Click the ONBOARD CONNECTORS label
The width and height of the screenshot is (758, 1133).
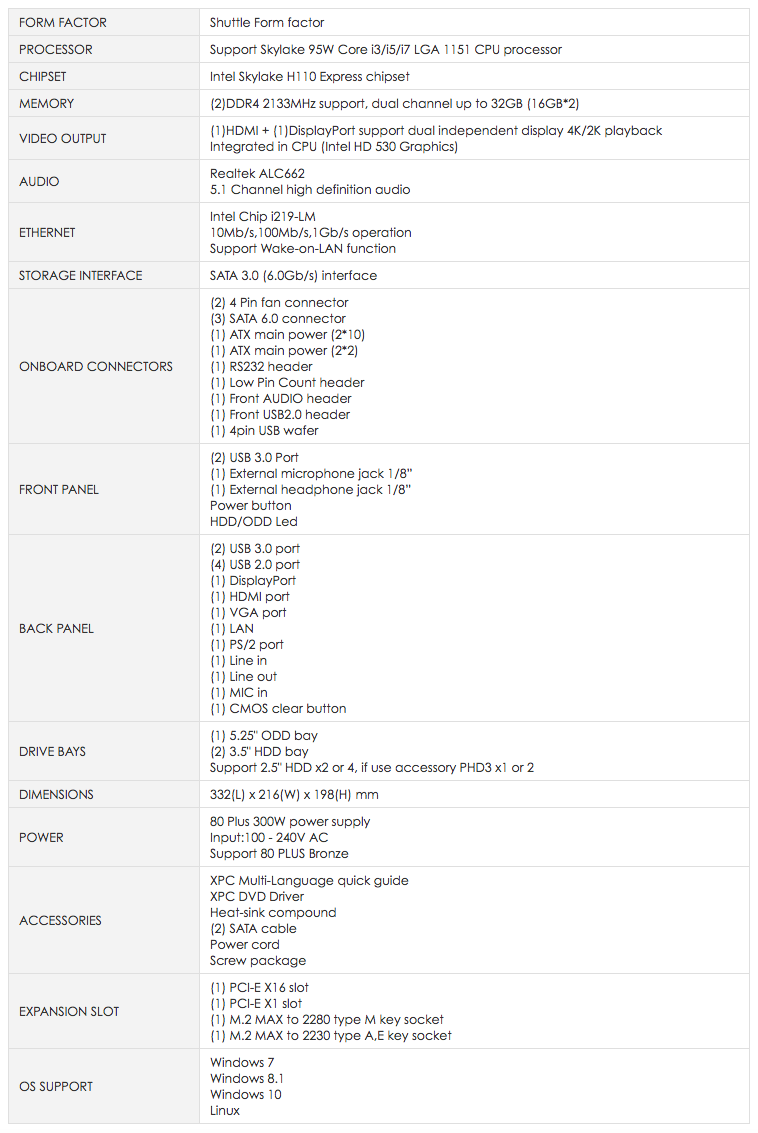(96, 366)
